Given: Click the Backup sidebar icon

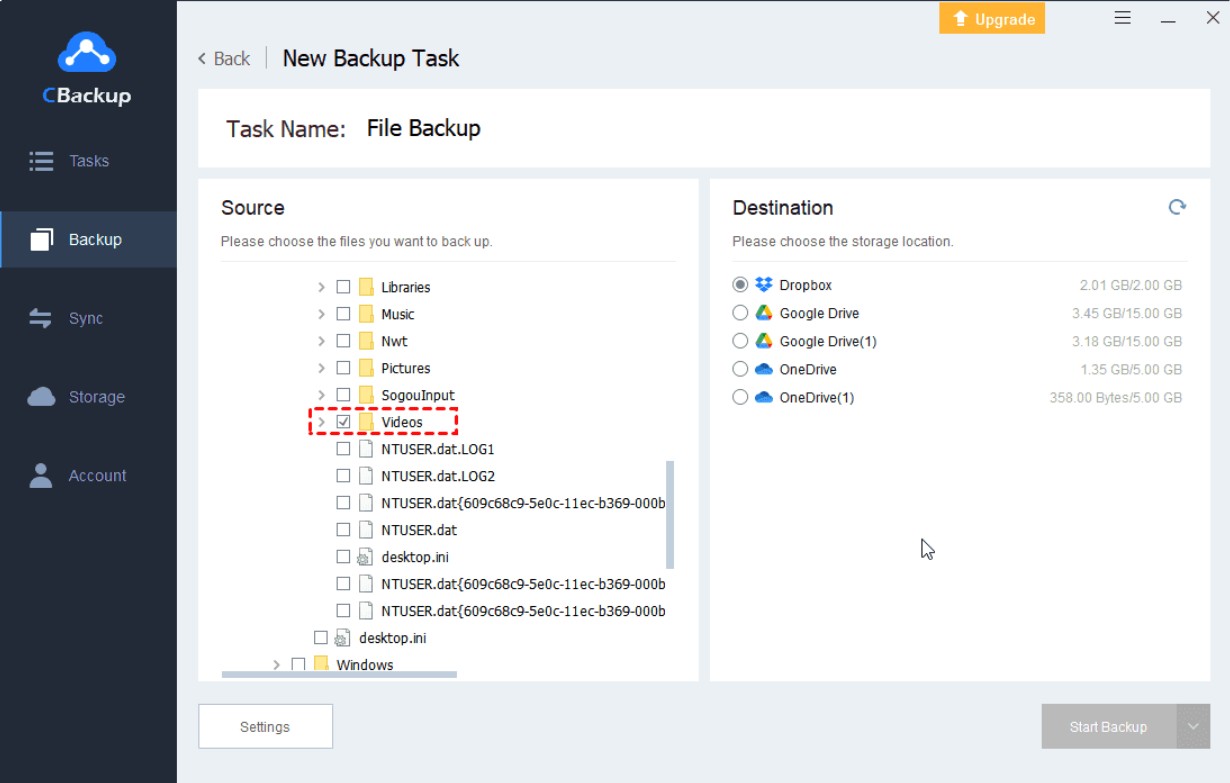Looking at the screenshot, I should 41,240.
